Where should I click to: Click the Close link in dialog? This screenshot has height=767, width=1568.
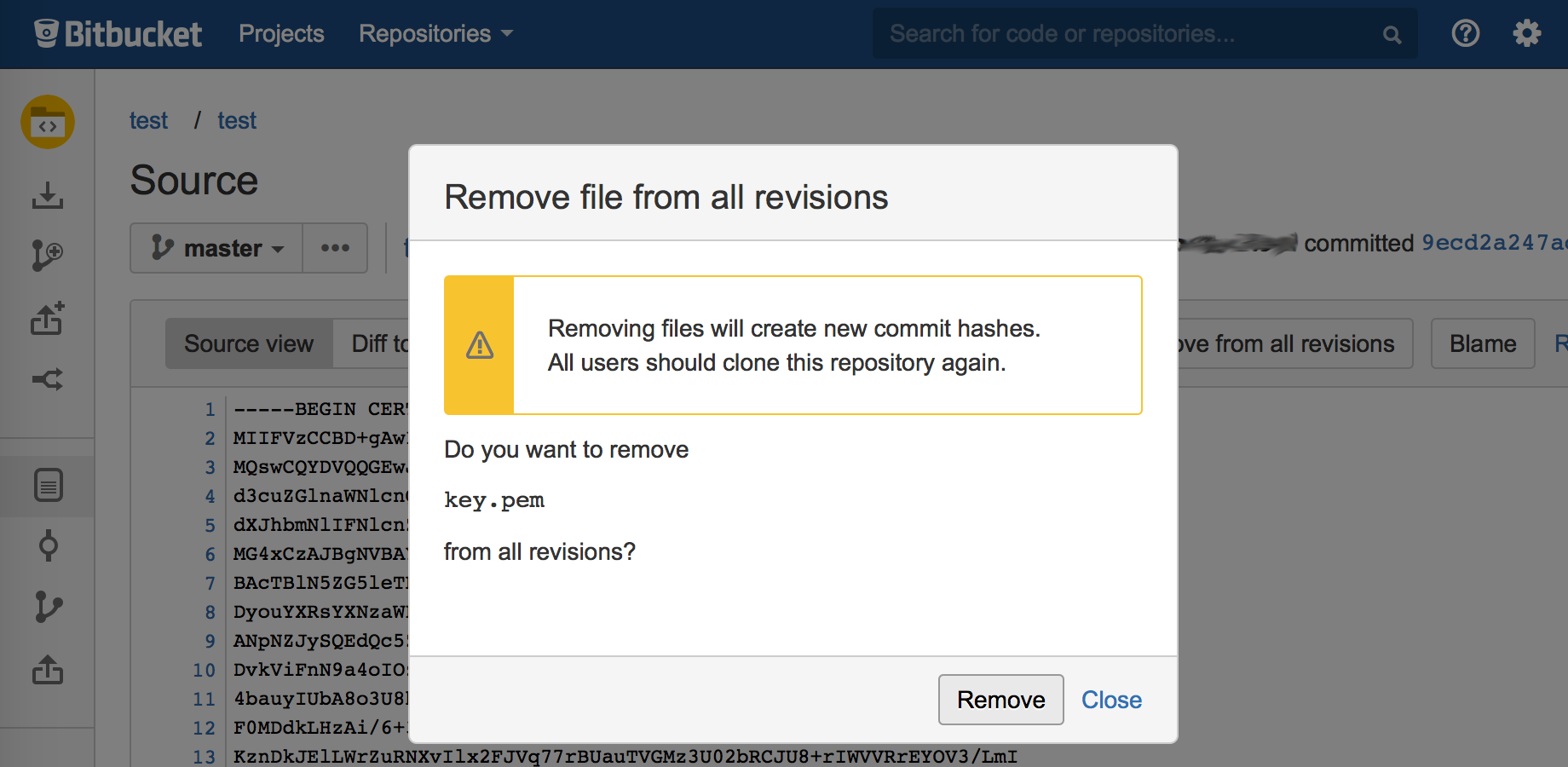[x=1111, y=700]
